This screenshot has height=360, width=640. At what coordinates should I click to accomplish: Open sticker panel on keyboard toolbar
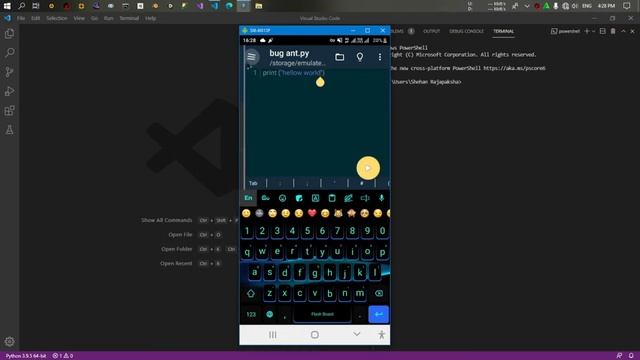pyautogui.click(x=299, y=198)
